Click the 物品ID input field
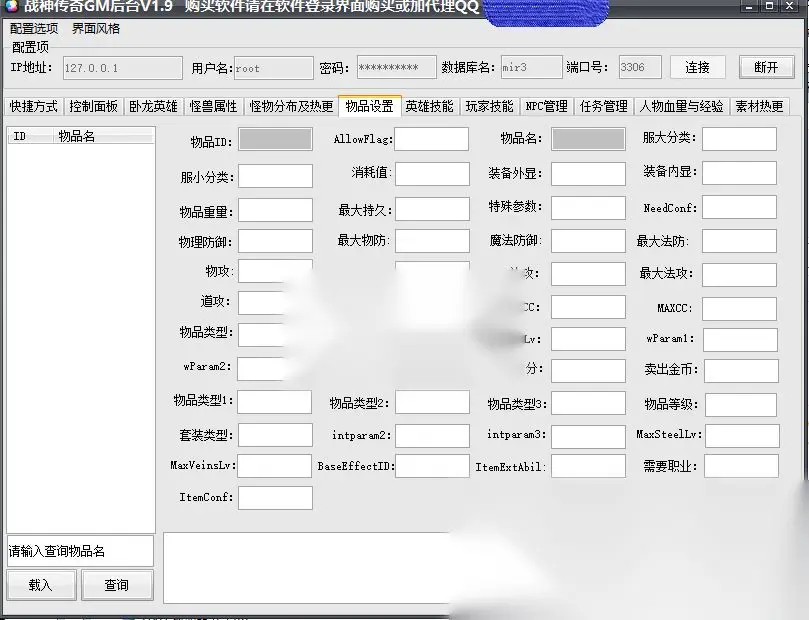Image resolution: width=809 pixels, height=620 pixels. 276,139
